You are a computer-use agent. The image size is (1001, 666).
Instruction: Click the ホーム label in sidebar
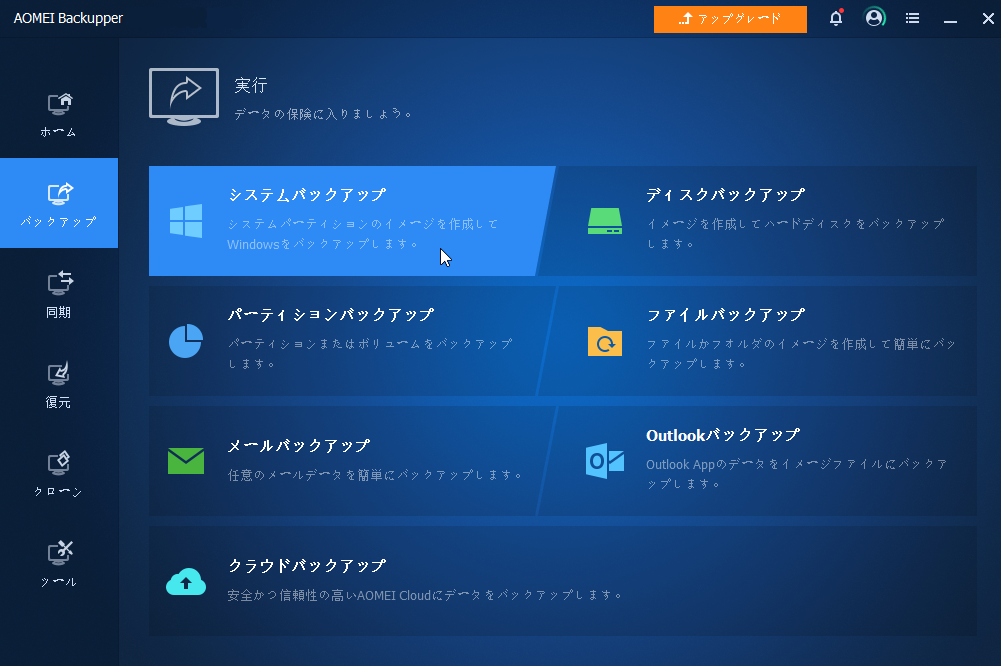58,132
